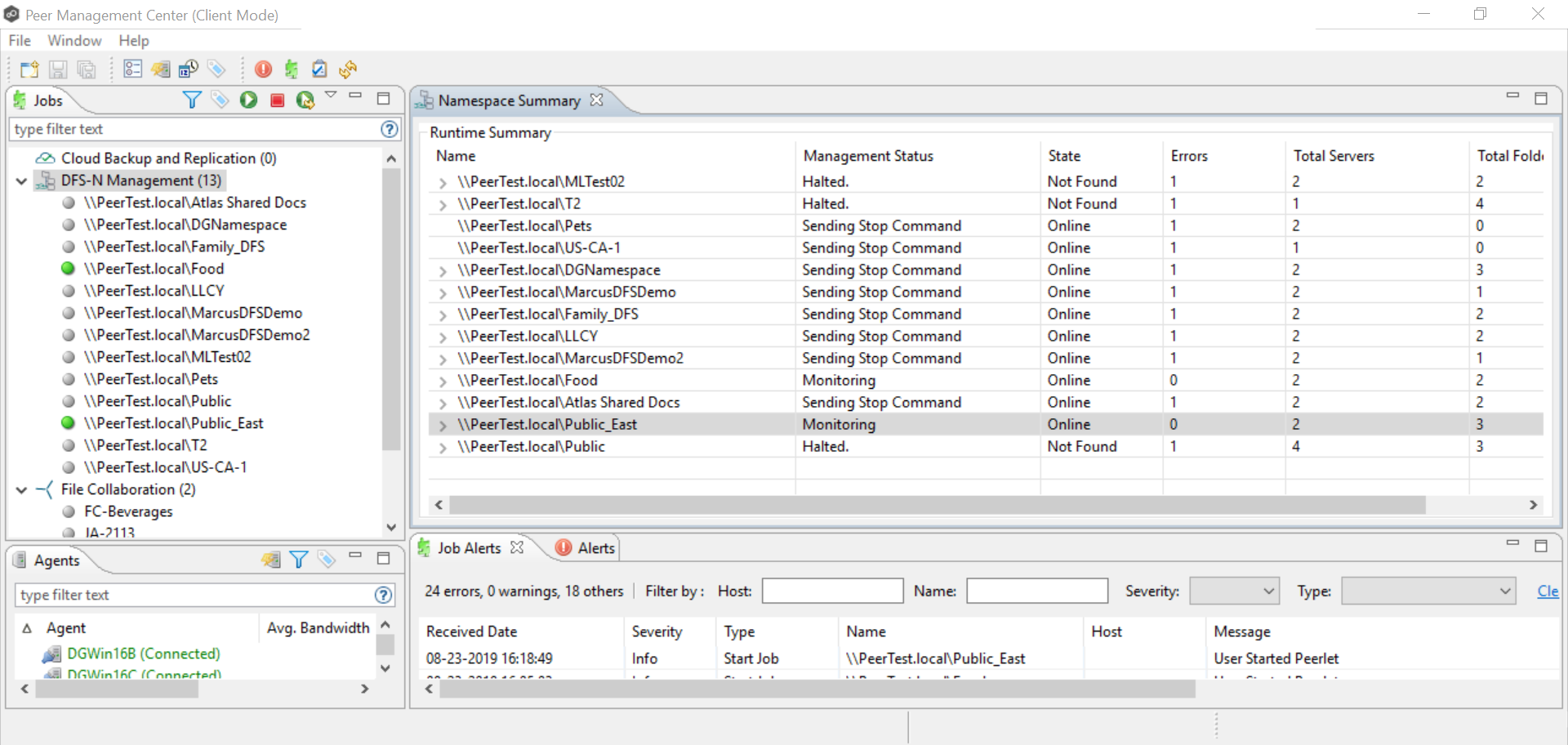Click the tag icon in Jobs panel
The image size is (1568, 745).
(220, 100)
